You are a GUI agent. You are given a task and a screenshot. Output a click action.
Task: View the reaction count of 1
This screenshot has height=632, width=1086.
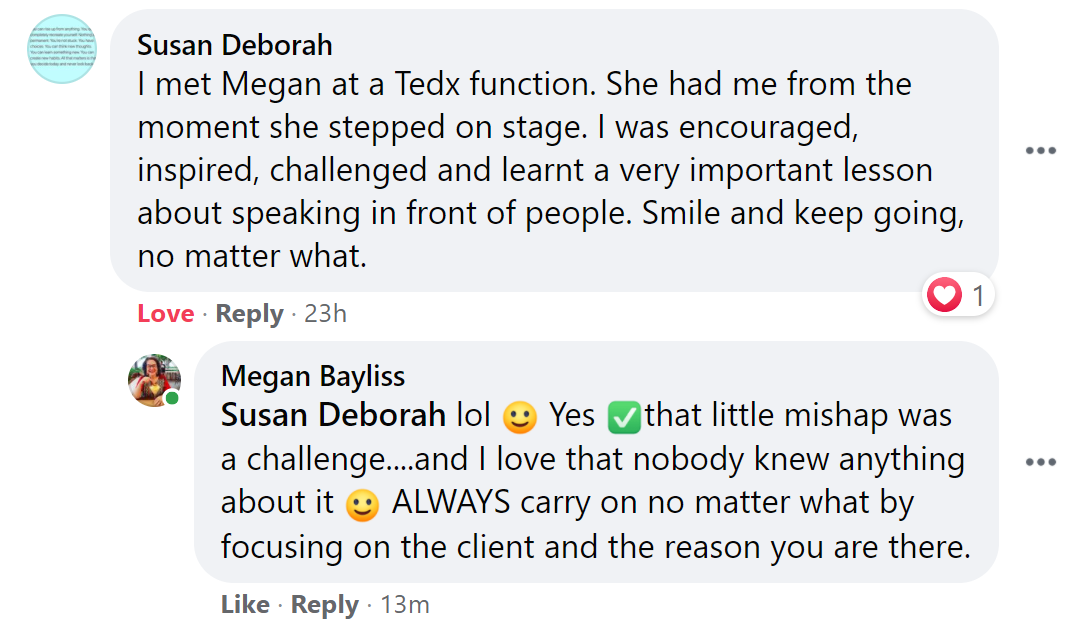(x=978, y=295)
